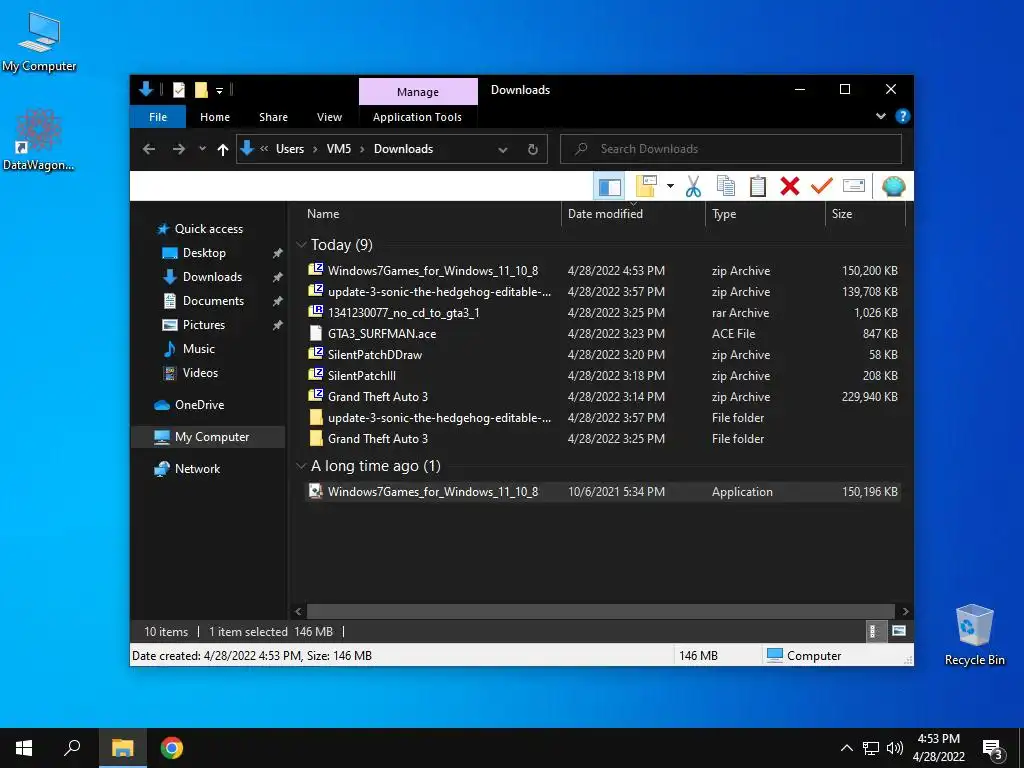
Task: Switch to the View ribbon tab
Action: [x=329, y=117]
